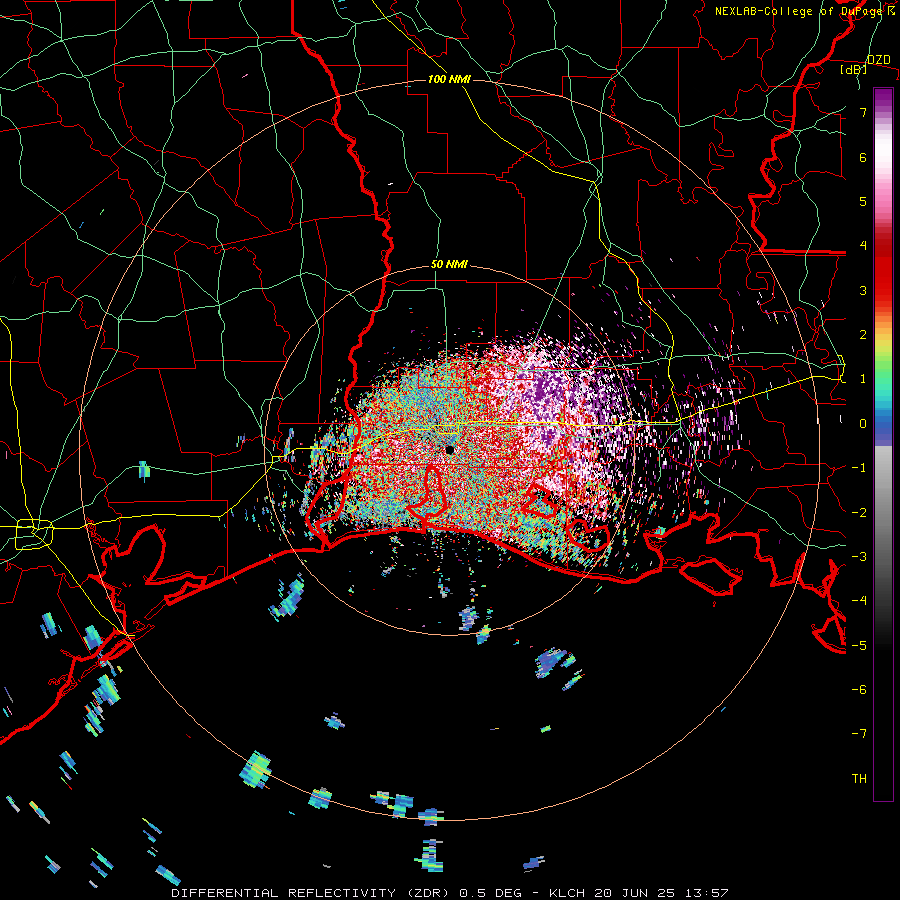The width and height of the screenshot is (900, 900).
Task: Click the "TH" threshold label on the color scale
Action: 859,779
